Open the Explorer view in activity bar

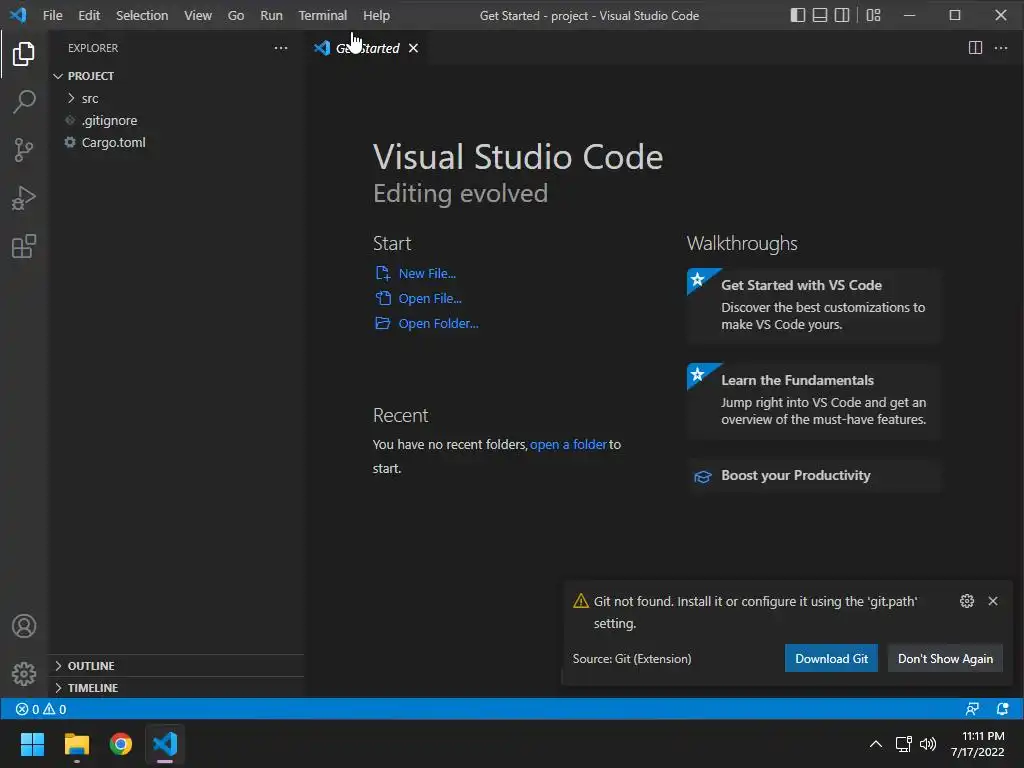(24, 54)
